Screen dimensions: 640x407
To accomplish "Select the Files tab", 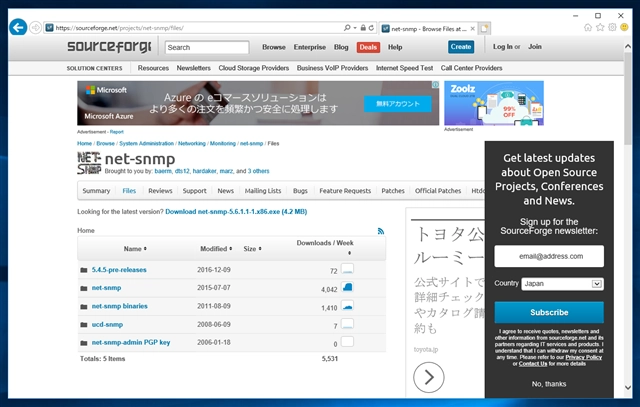I will click(x=129, y=191).
